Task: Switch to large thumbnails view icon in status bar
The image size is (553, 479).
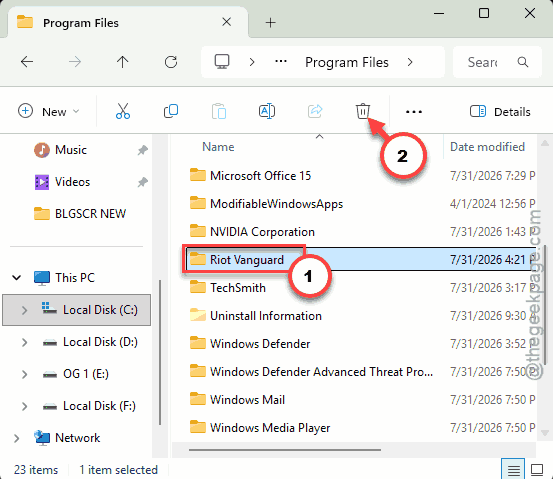Action: 537,469
